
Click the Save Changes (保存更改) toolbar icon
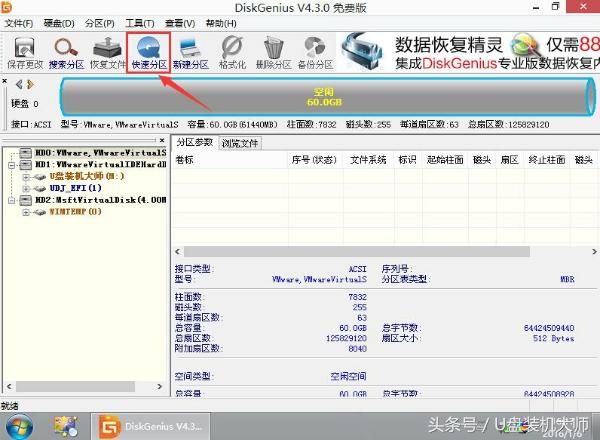[25, 53]
